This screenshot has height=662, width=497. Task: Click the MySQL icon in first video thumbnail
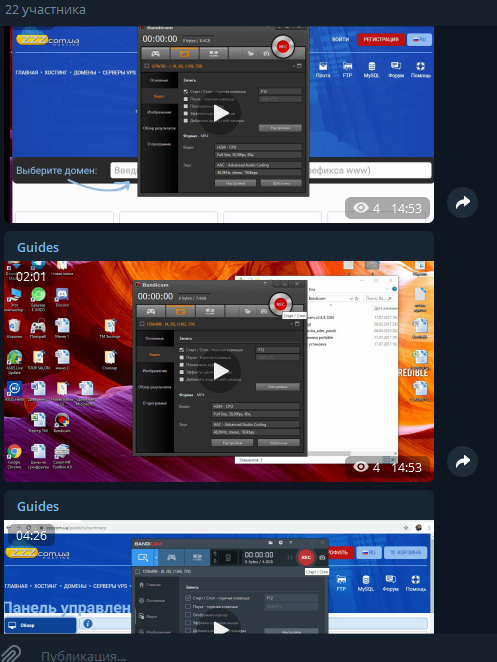tap(371, 69)
